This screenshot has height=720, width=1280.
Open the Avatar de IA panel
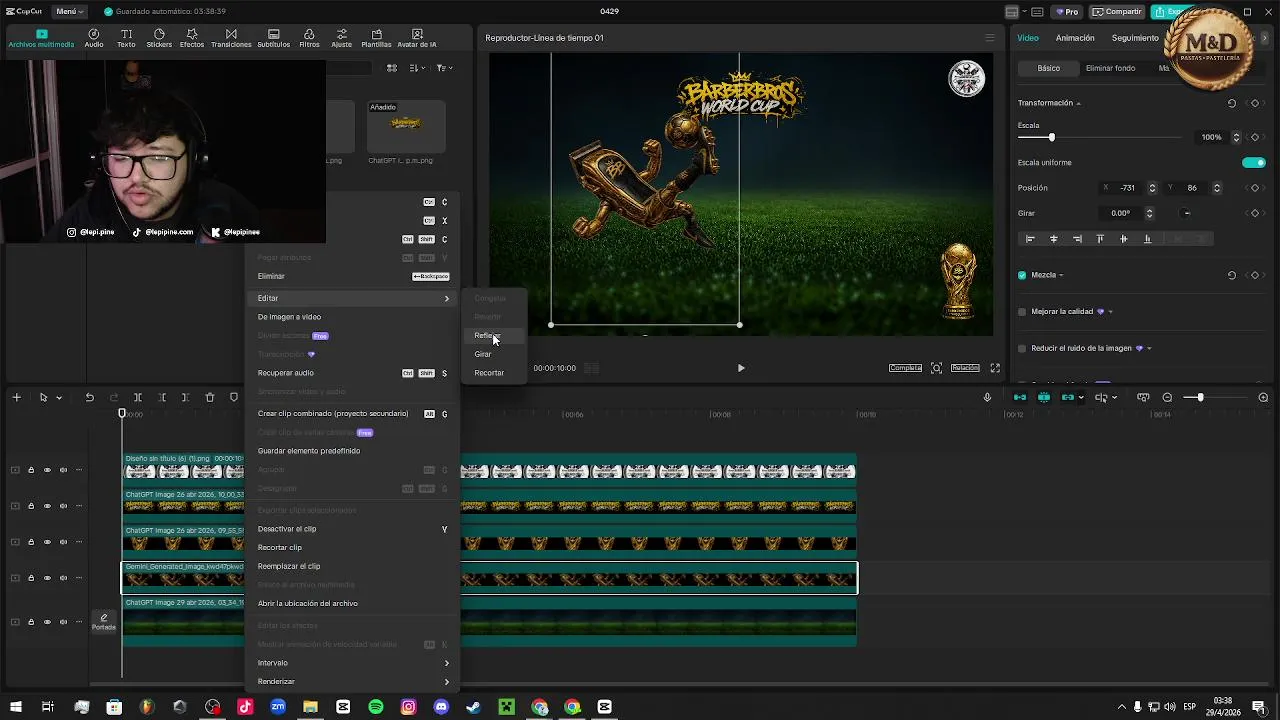click(417, 38)
